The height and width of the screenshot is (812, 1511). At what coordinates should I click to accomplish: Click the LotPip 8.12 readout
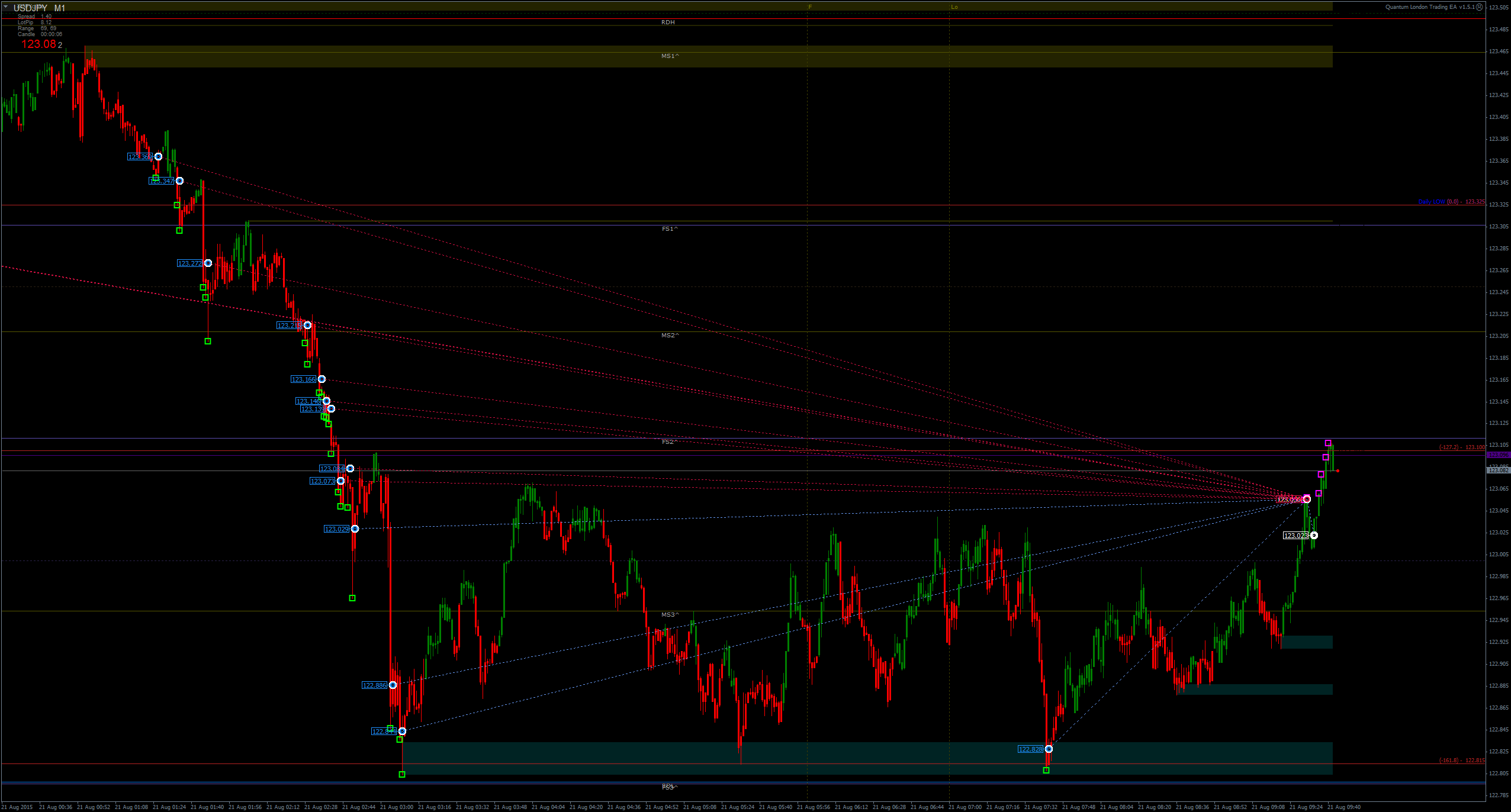coord(34,22)
